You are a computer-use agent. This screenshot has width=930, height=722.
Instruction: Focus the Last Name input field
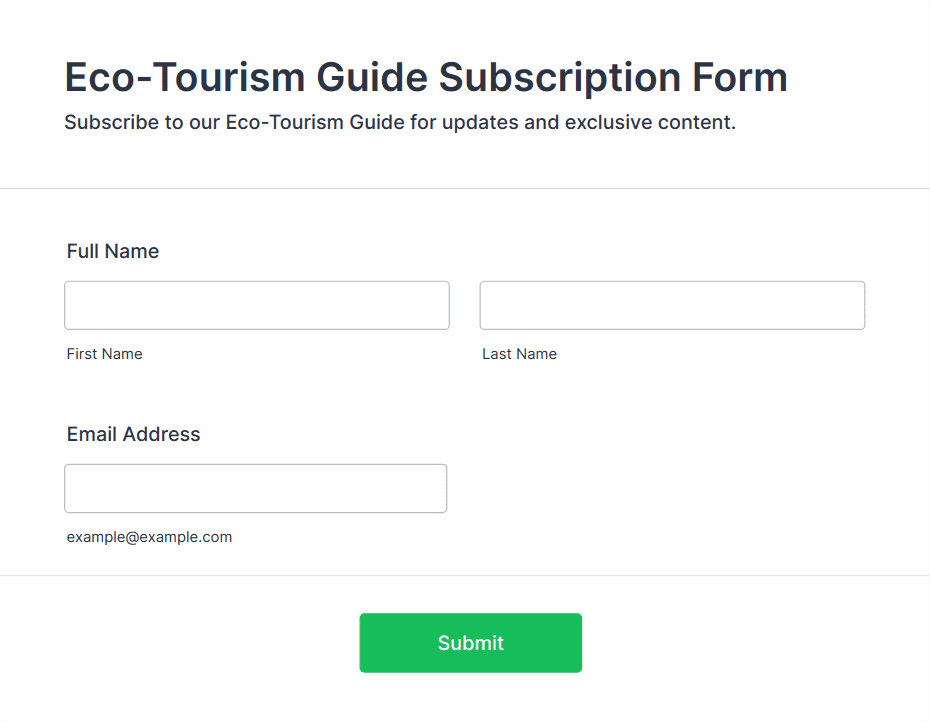coord(672,305)
